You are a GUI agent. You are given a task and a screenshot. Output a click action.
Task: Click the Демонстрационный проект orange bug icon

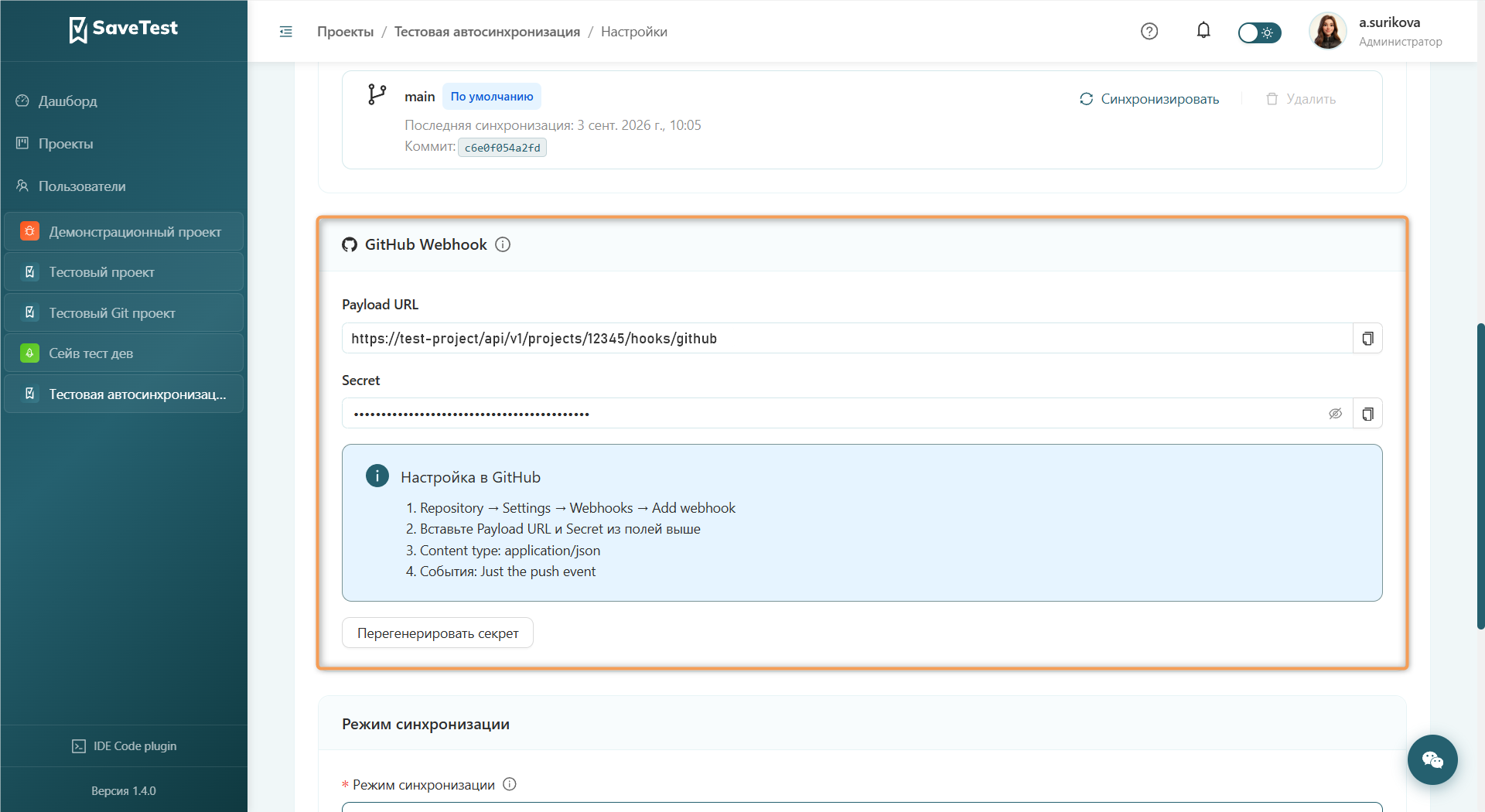click(30, 231)
